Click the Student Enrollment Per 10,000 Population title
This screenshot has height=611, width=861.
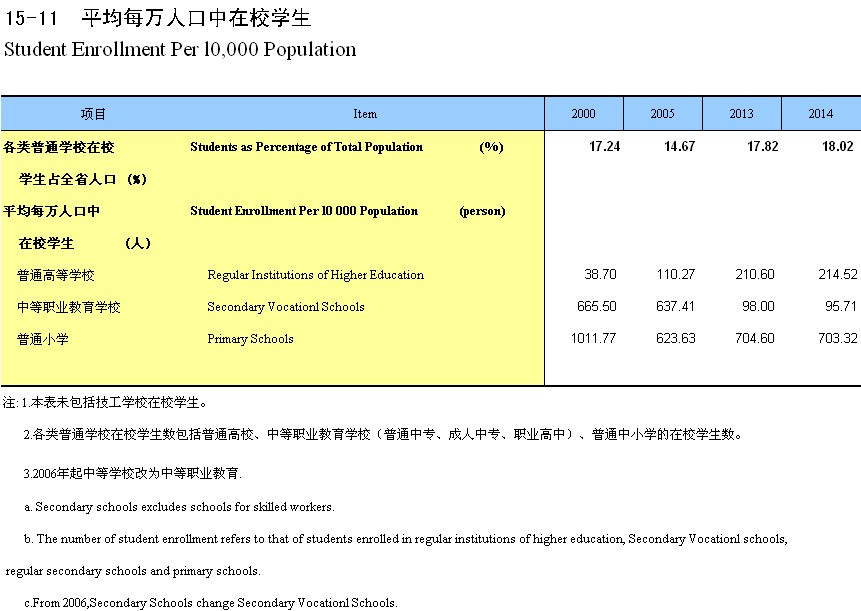180,49
